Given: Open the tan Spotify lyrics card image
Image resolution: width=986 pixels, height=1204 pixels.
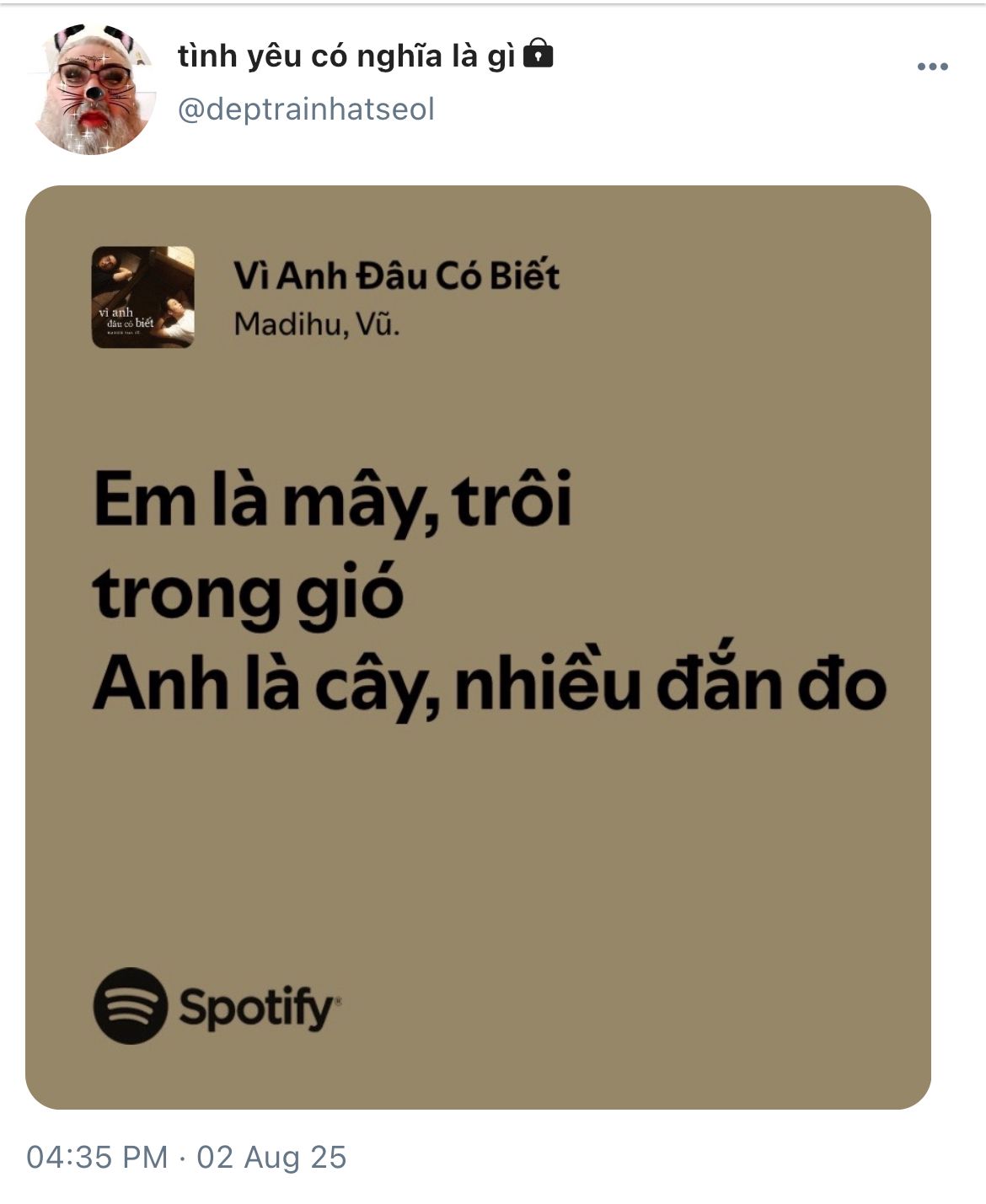Looking at the screenshot, I should coord(478,646).
